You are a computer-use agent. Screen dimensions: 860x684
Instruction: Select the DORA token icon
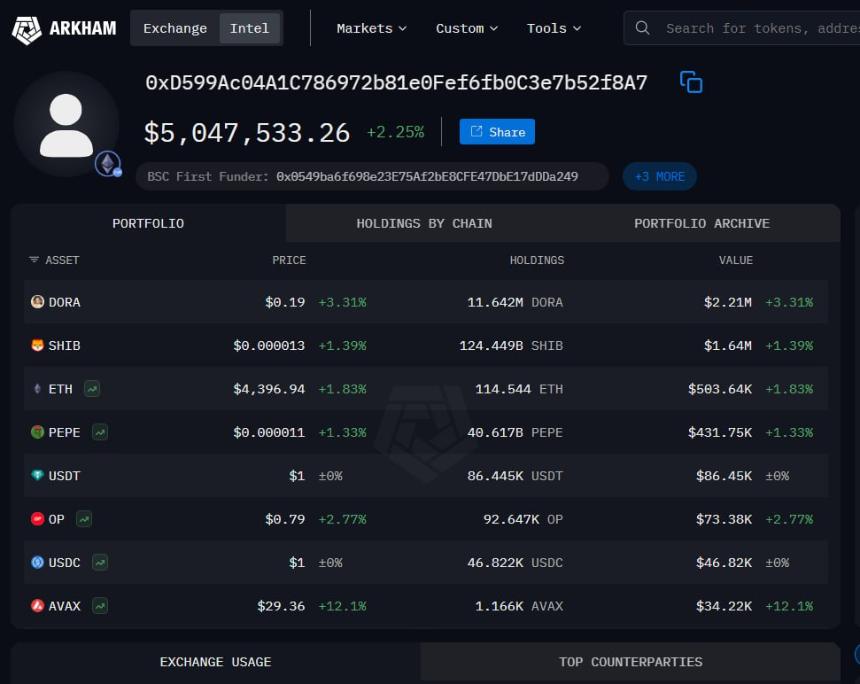coord(36,302)
